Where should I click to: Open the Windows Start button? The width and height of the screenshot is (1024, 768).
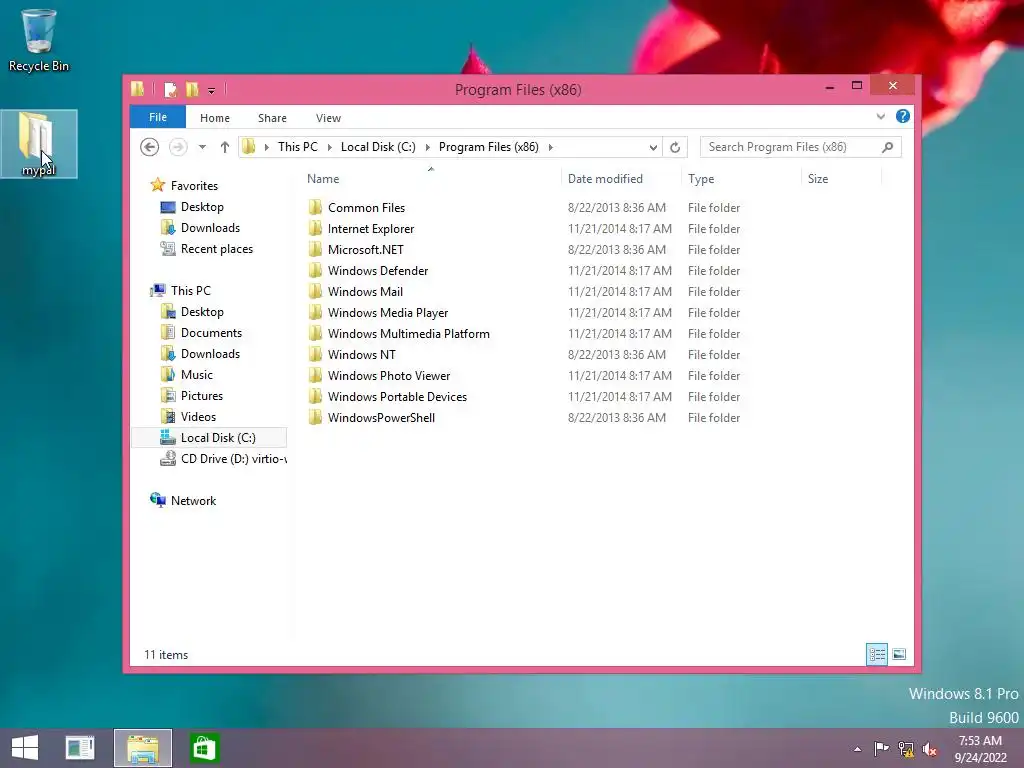pyautogui.click(x=25, y=748)
